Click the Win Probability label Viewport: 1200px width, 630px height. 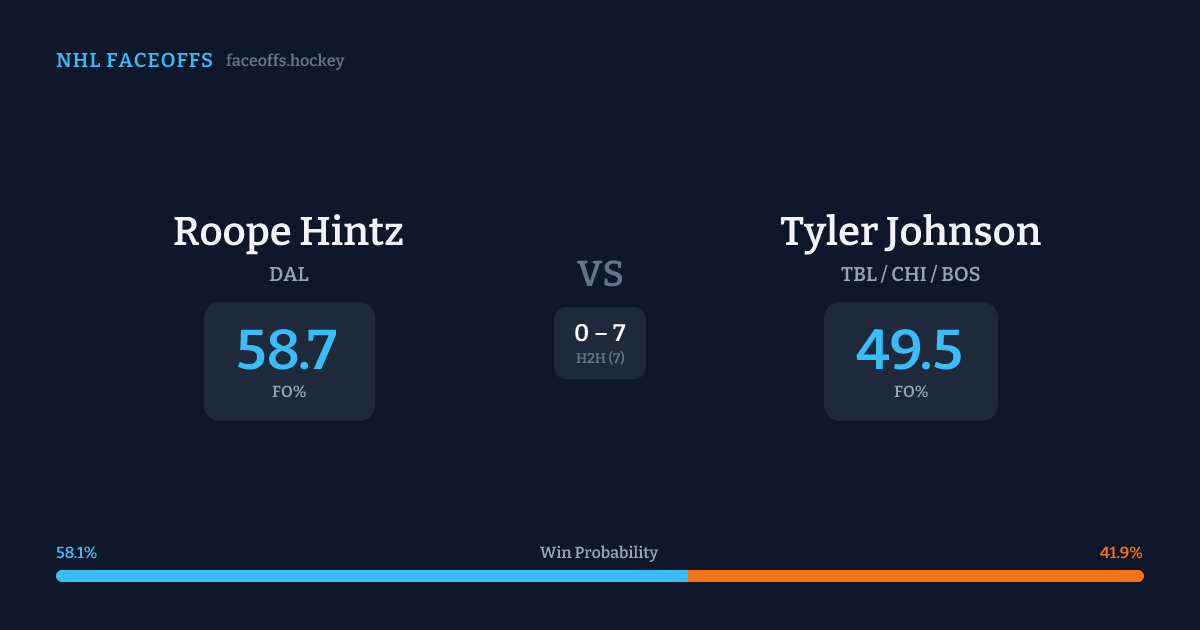tap(599, 553)
